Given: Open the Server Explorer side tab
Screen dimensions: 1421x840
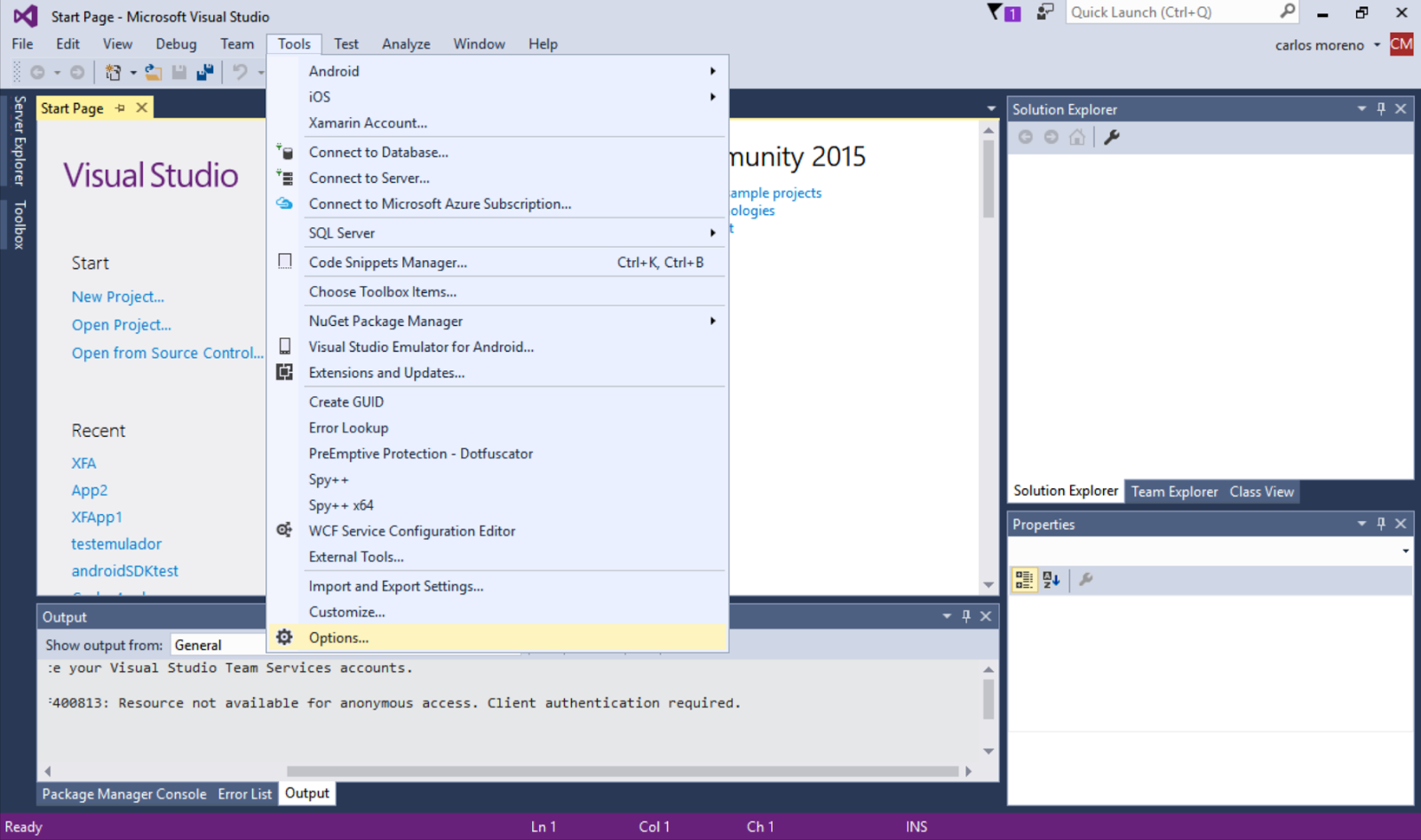Looking at the screenshot, I should coord(19,140).
